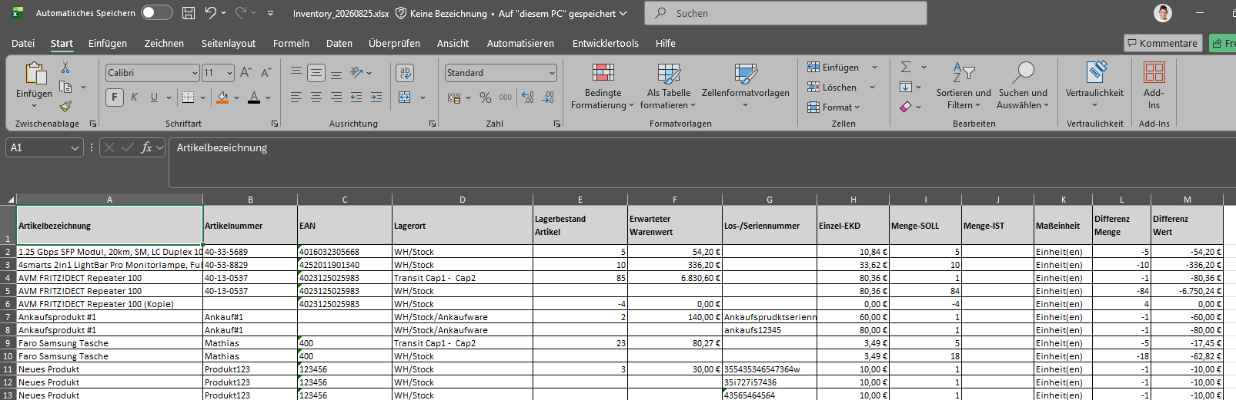Select the Lagerort header cell
Screen dimensions: 1236x400
(x=461, y=226)
